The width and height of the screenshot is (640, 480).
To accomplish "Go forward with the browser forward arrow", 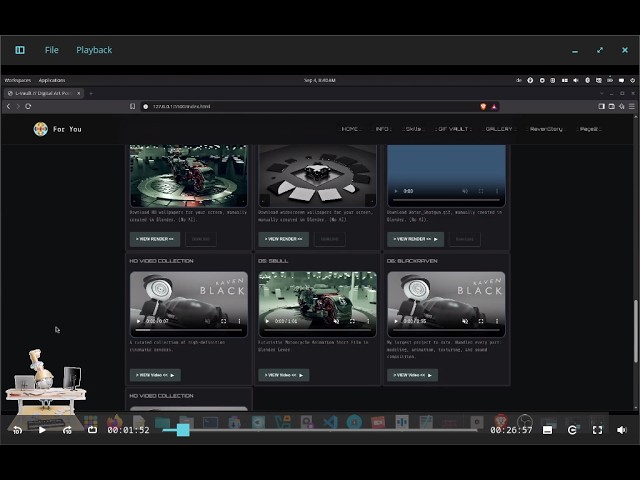I will (18, 107).
